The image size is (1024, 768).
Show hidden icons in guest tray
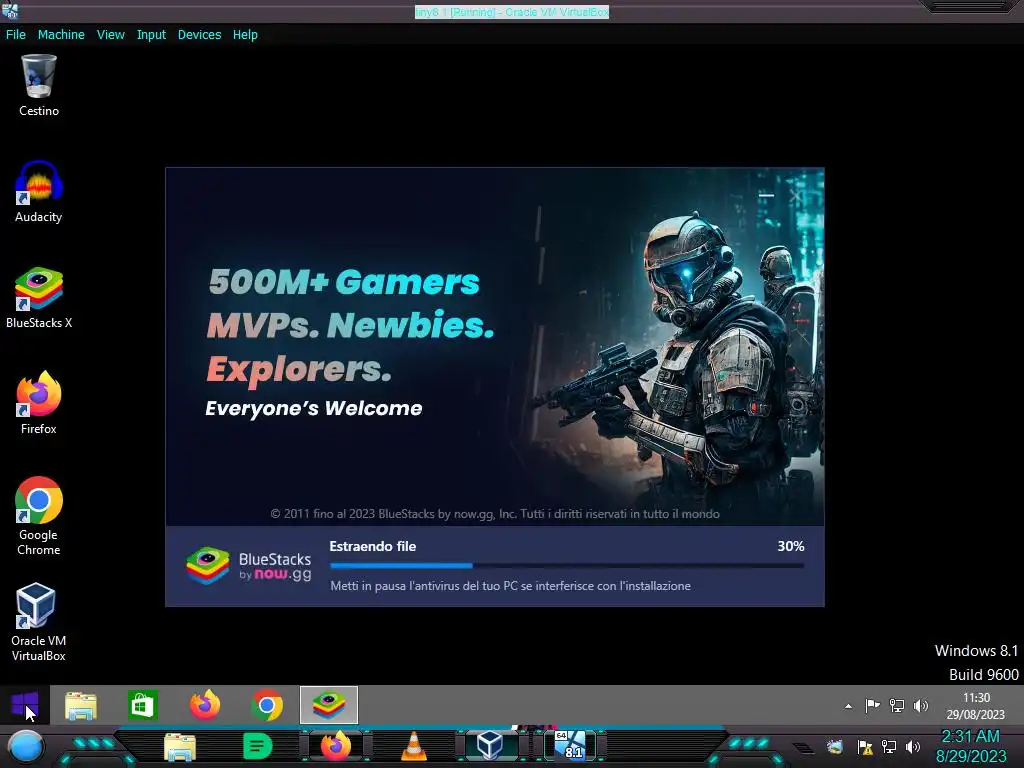(x=848, y=706)
